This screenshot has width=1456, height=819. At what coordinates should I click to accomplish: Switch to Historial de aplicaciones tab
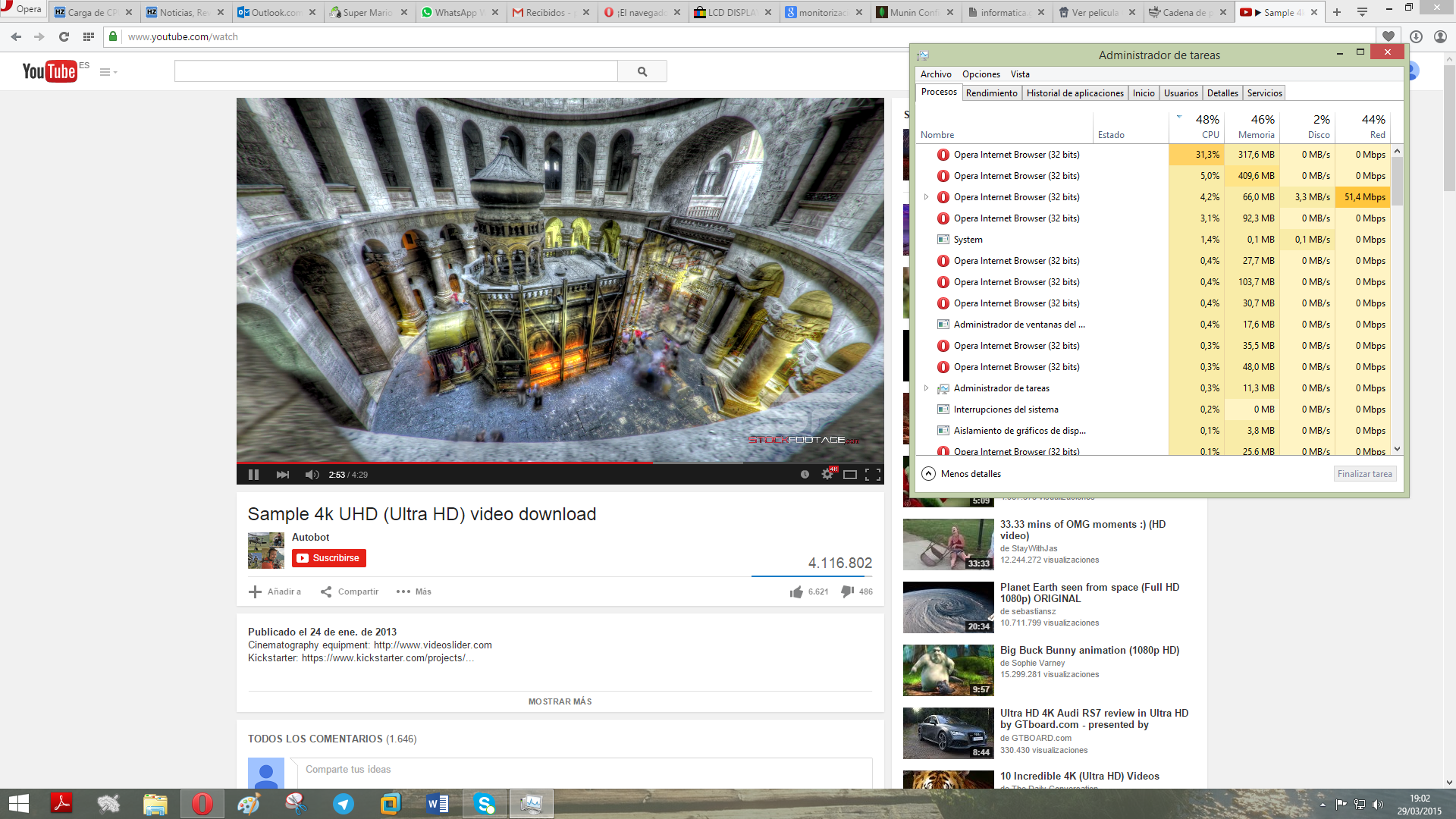tap(1075, 93)
